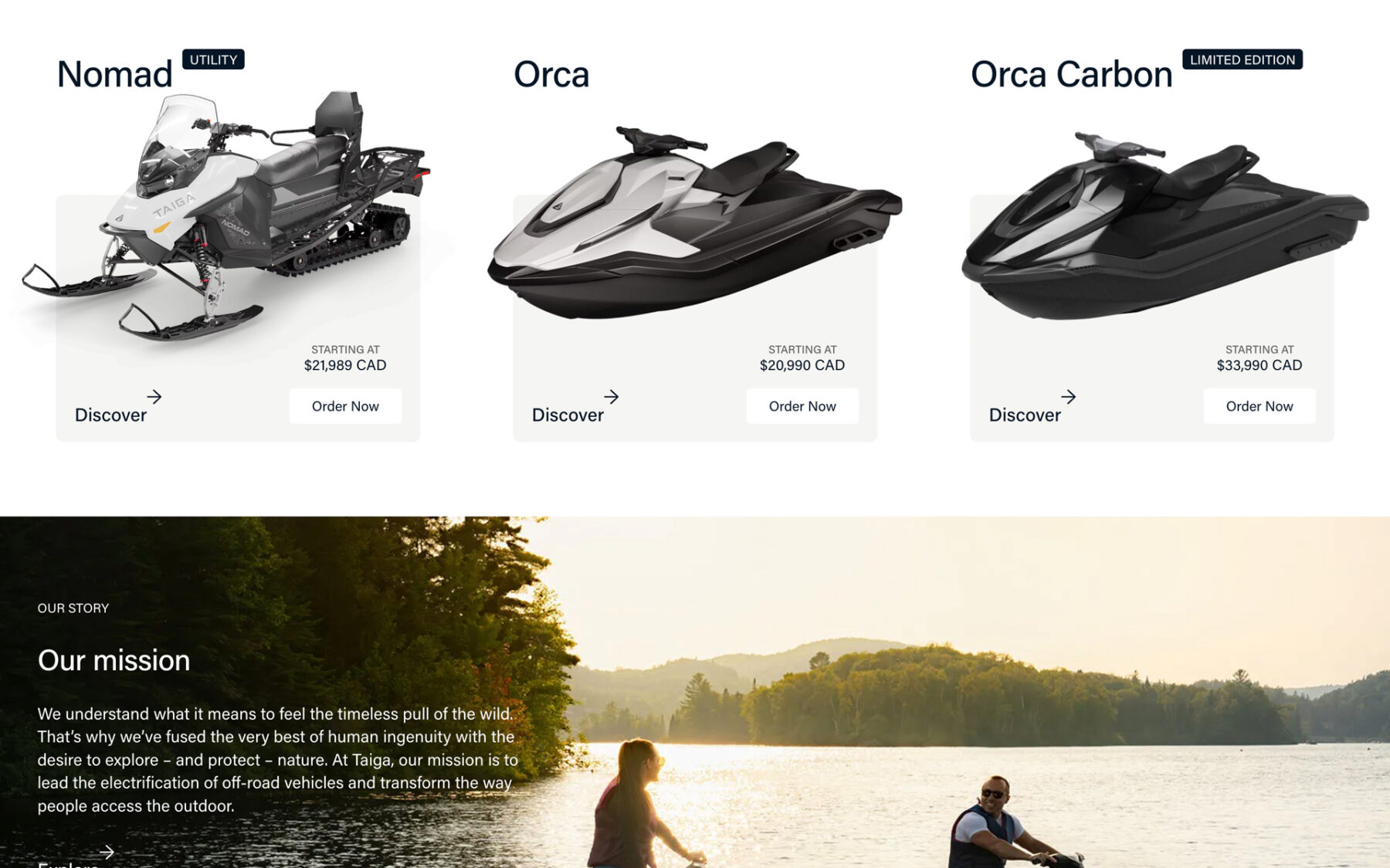Click the arrow icon beside Orca Discover
This screenshot has width=1390, height=868.
612,396
